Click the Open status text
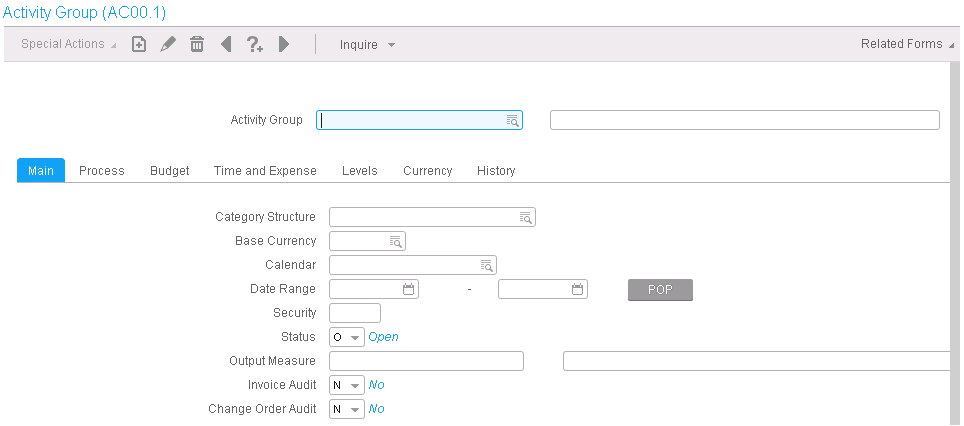 click(383, 337)
